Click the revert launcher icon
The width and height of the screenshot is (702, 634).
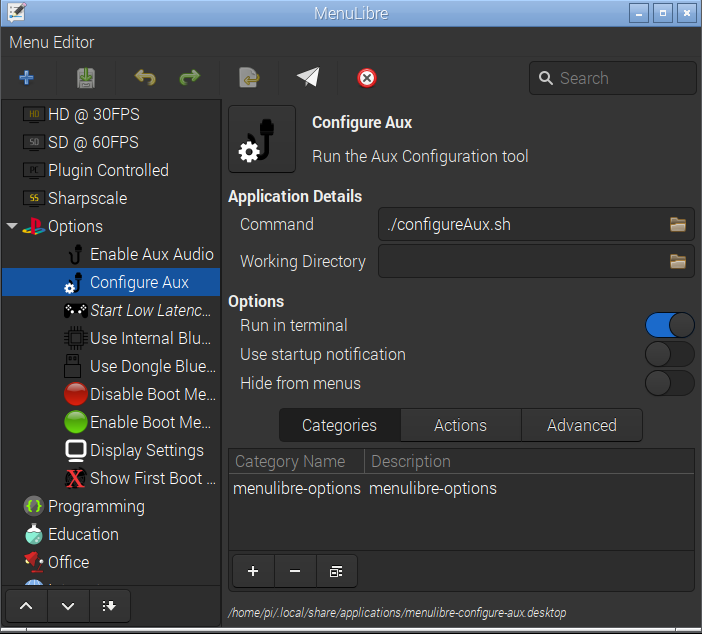coord(249,78)
